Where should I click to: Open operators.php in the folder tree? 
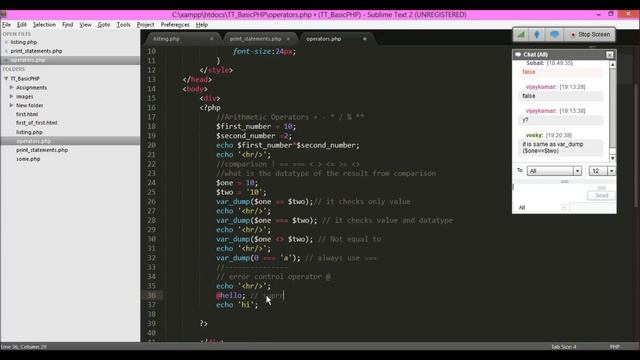pyautogui.click(x=33, y=141)
